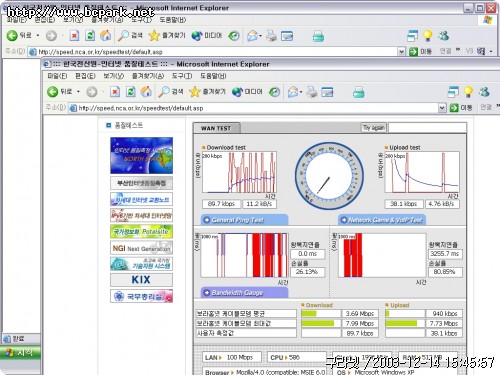Click Upload test graph

(422, 172)
